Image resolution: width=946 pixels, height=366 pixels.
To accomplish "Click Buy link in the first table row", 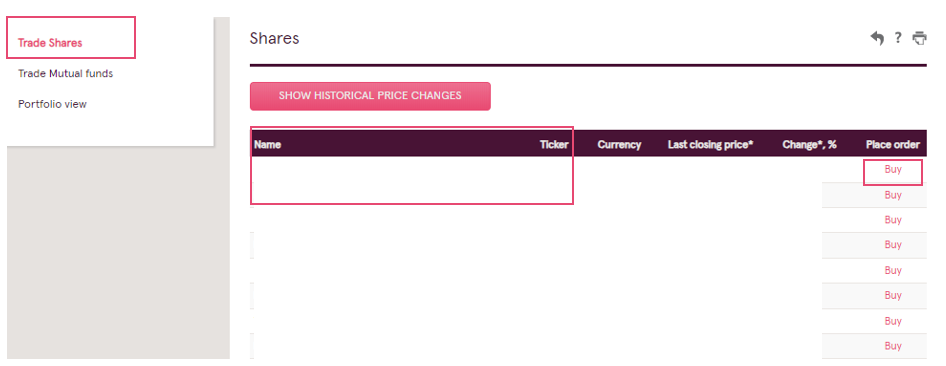I will pos(893,169).
